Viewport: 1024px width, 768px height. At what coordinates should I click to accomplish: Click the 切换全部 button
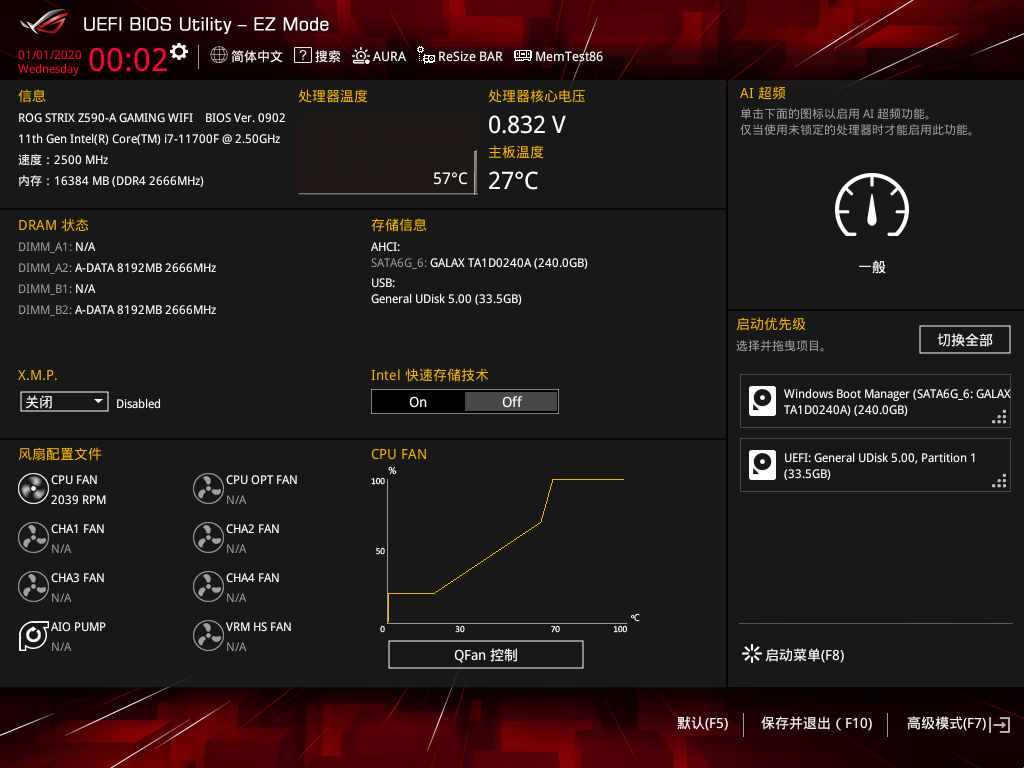tap(964, 340)
